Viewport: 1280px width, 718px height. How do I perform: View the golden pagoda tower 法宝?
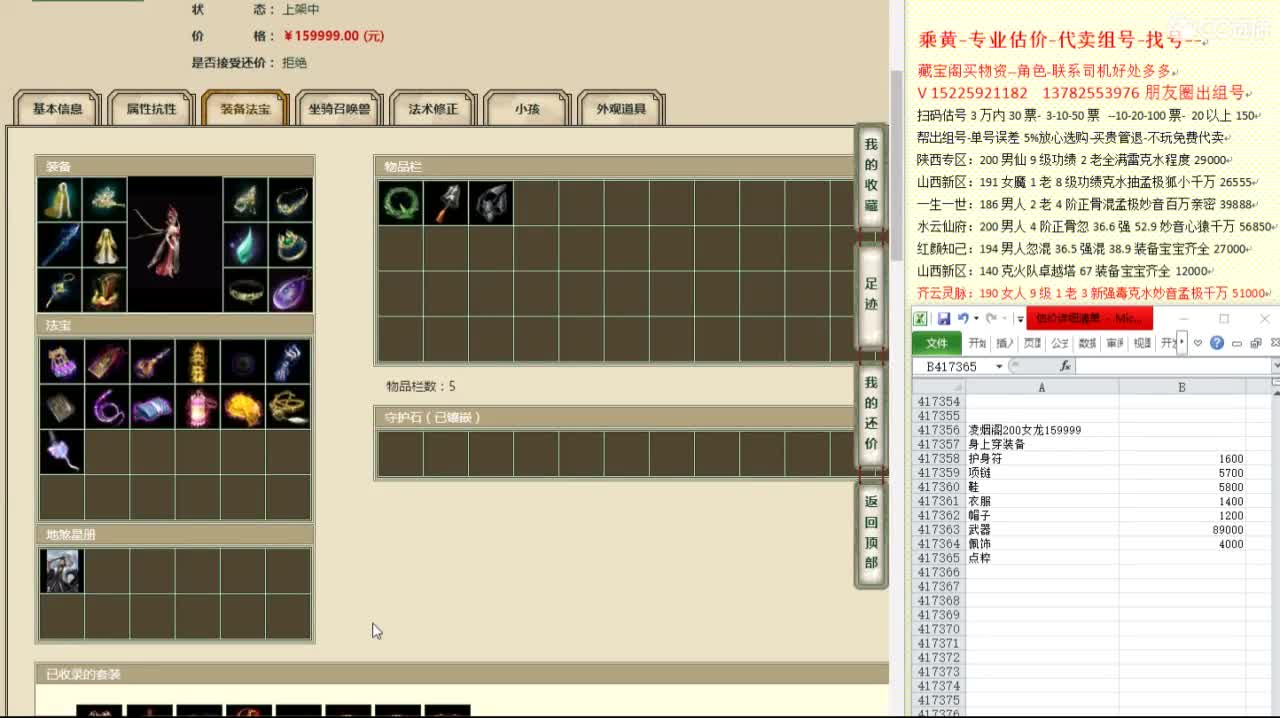[197, 362]
